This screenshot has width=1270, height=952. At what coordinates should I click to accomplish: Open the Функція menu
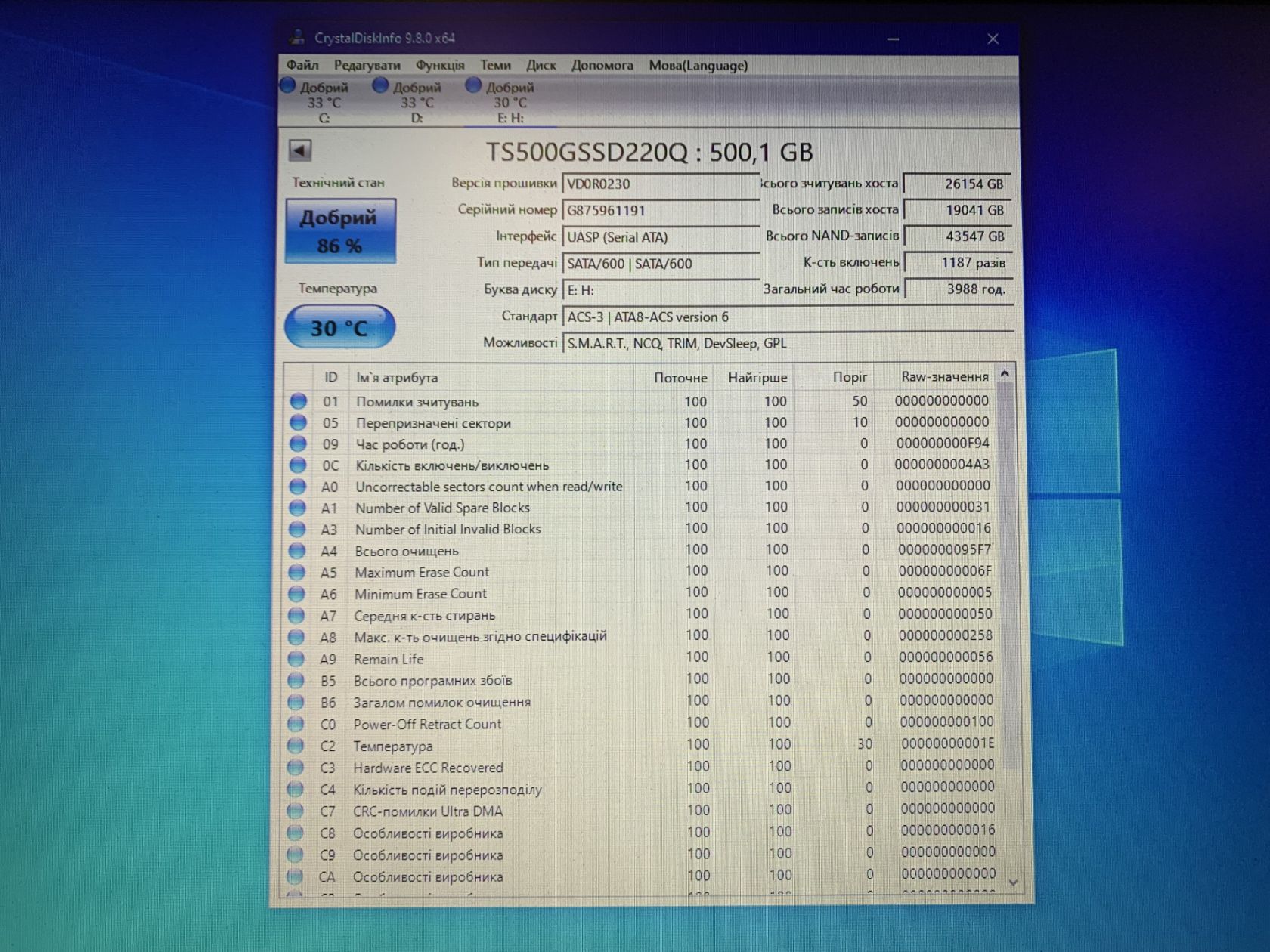pos(440,65)
